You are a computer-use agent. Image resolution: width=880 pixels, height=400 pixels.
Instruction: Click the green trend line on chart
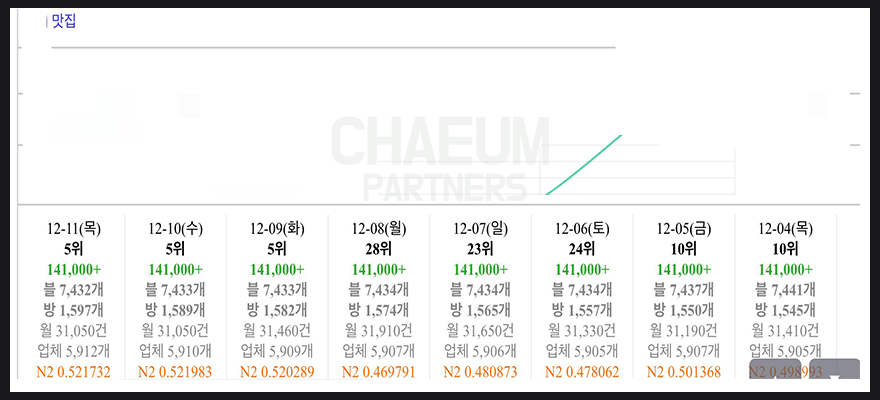tap(586, 163)
